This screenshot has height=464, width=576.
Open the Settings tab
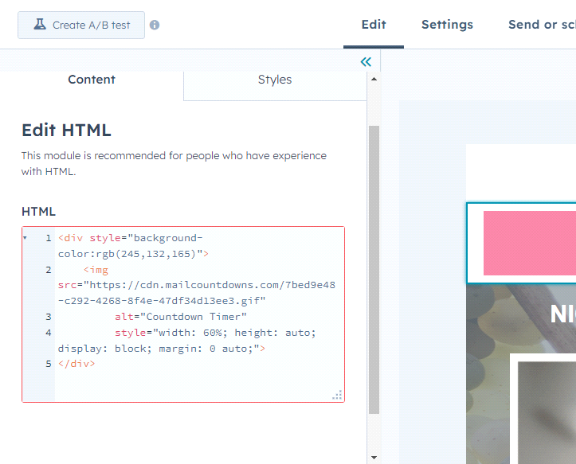(x=447, y=25)
